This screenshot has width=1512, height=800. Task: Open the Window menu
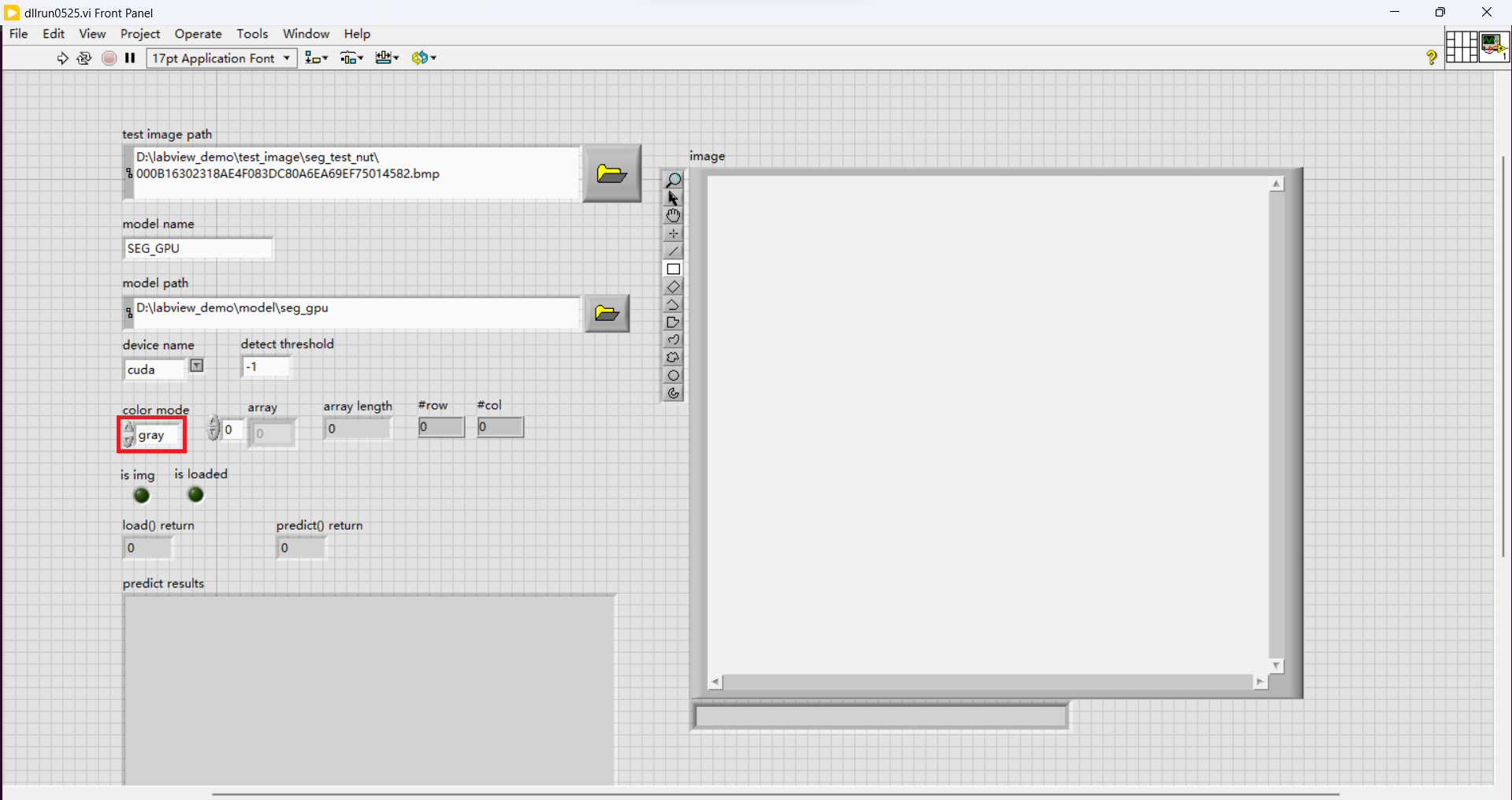point(306,34)
